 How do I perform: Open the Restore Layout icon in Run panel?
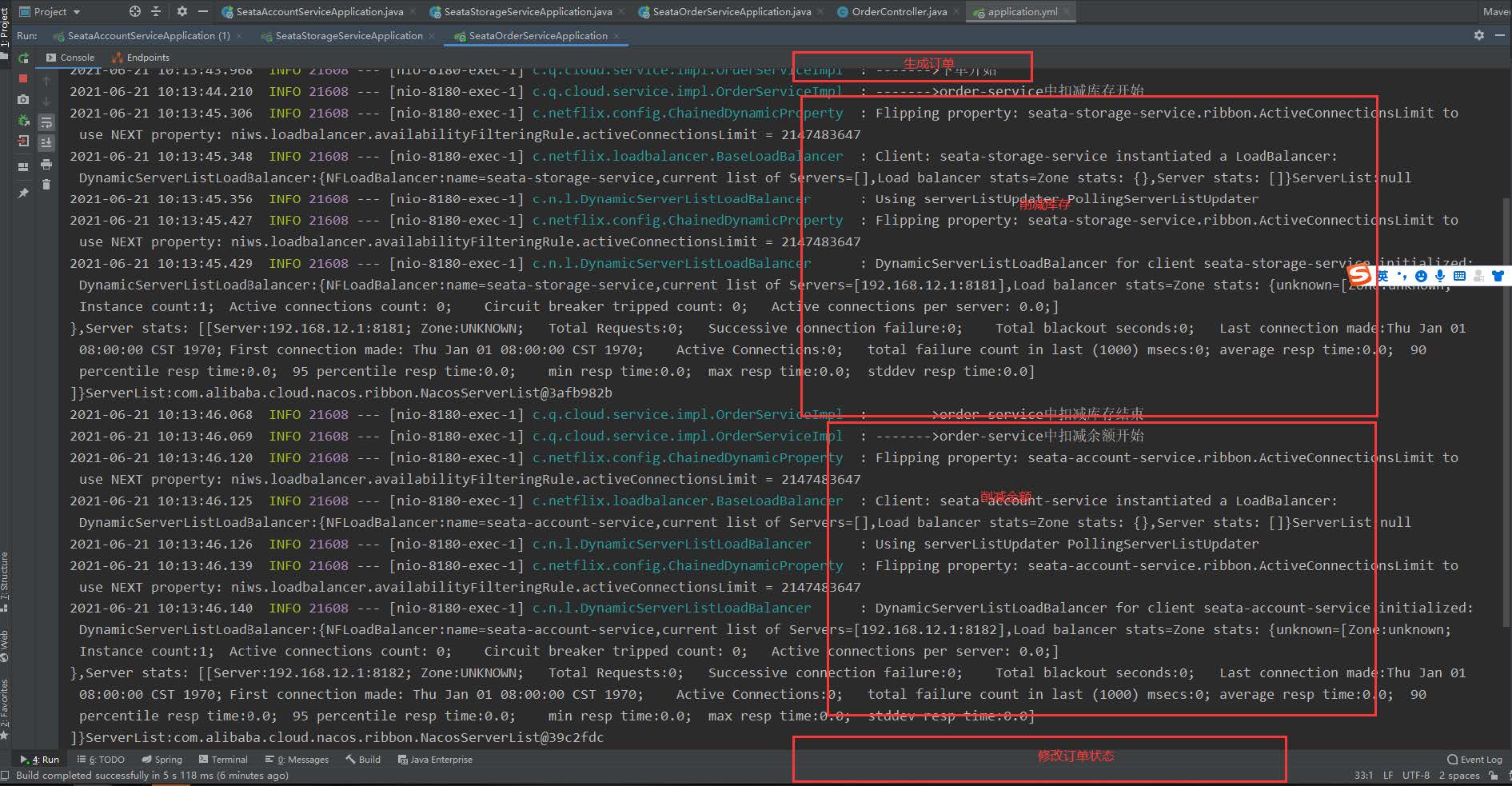point(23,166)
